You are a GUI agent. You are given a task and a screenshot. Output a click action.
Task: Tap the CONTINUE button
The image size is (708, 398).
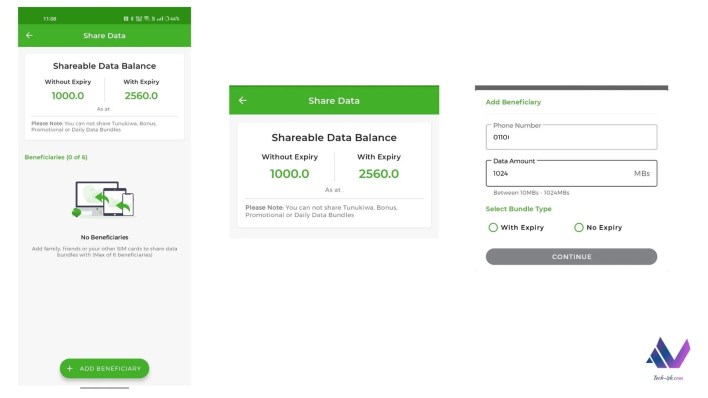point(571,257)
